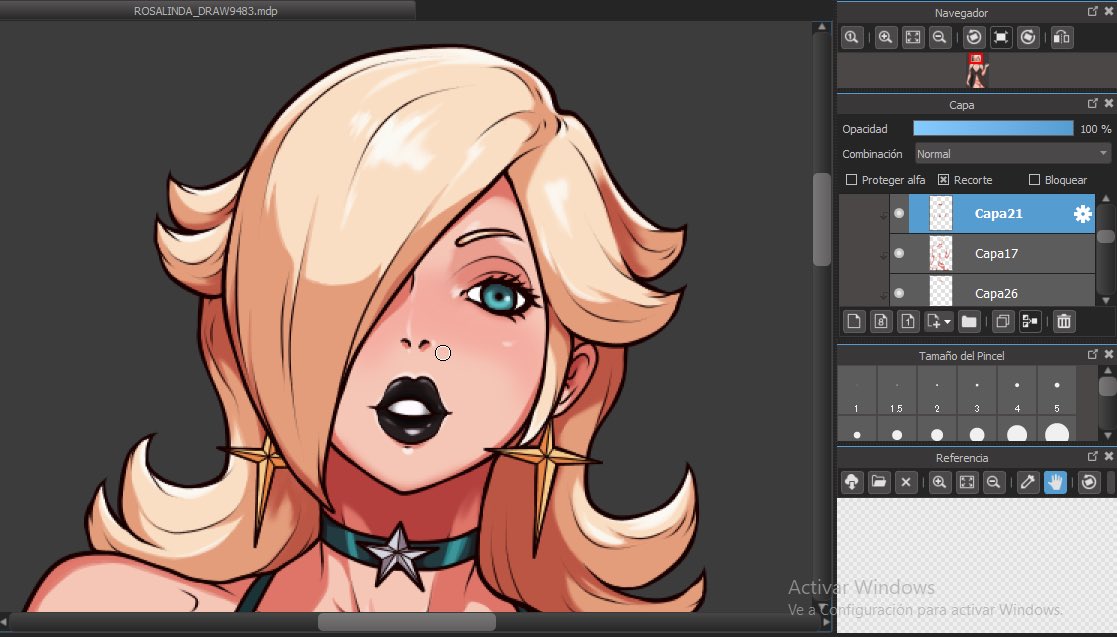Uncheck the Recorte checkbox

[x=943, y=180]
